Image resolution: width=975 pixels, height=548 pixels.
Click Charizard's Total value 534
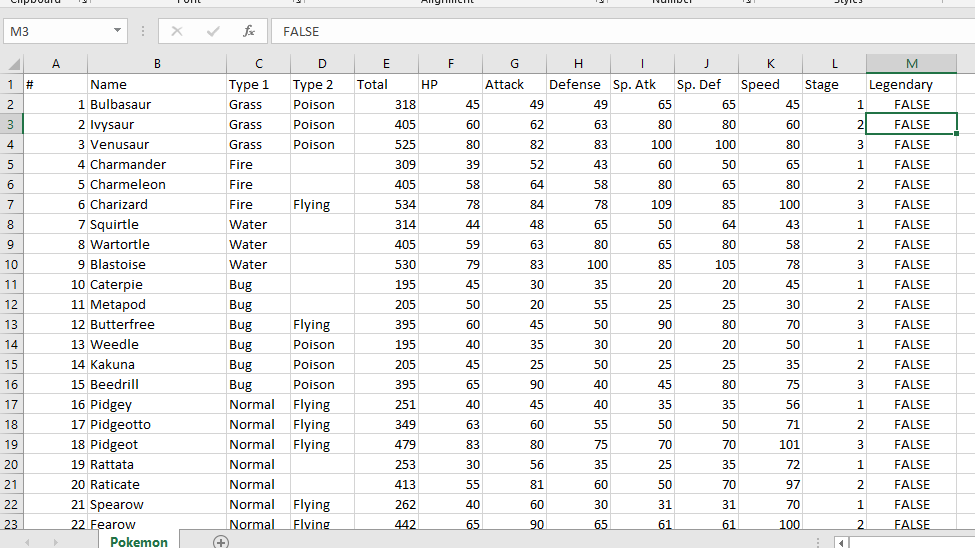[x=386, y=204]
